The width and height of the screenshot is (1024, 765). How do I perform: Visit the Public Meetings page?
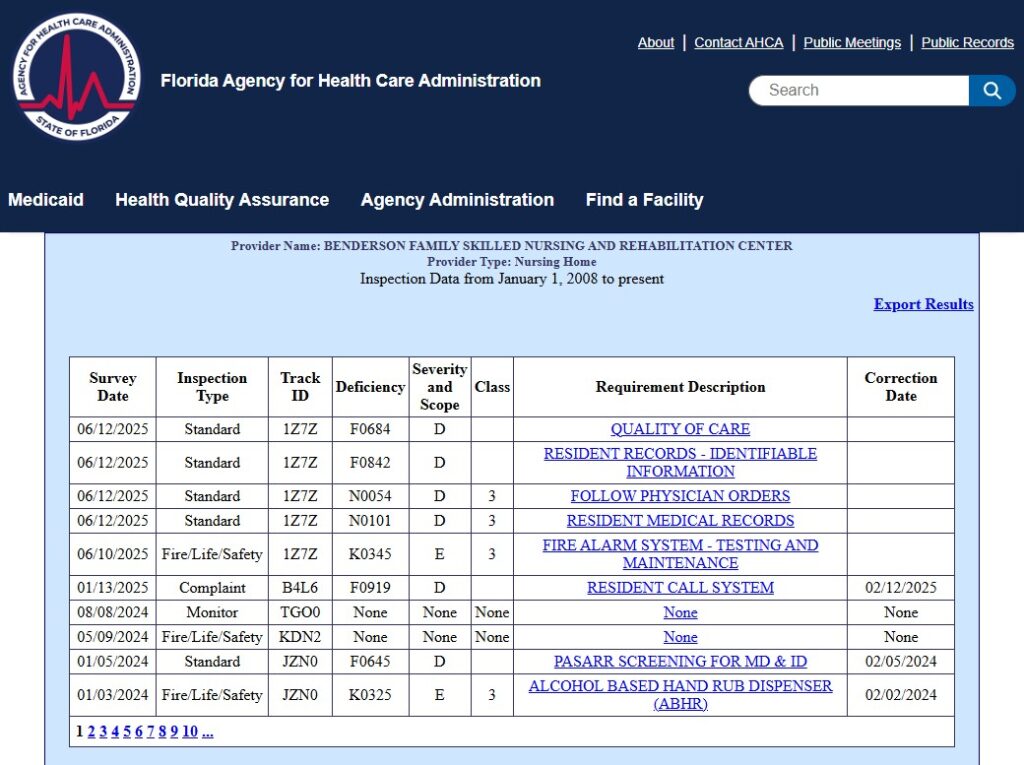click(x=851, y=42)
